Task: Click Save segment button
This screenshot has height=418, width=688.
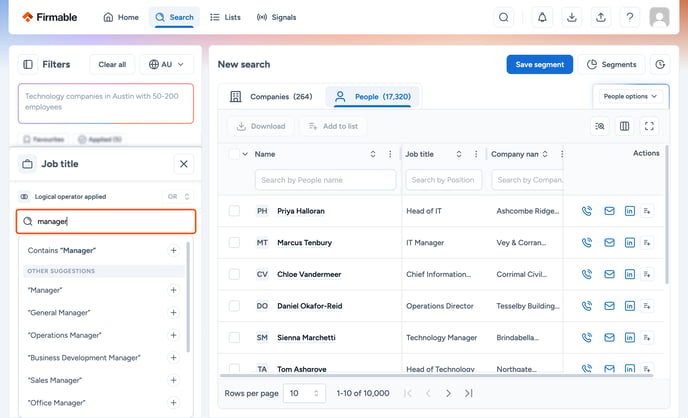Action: pyautogui.click(x=539, y=64)
